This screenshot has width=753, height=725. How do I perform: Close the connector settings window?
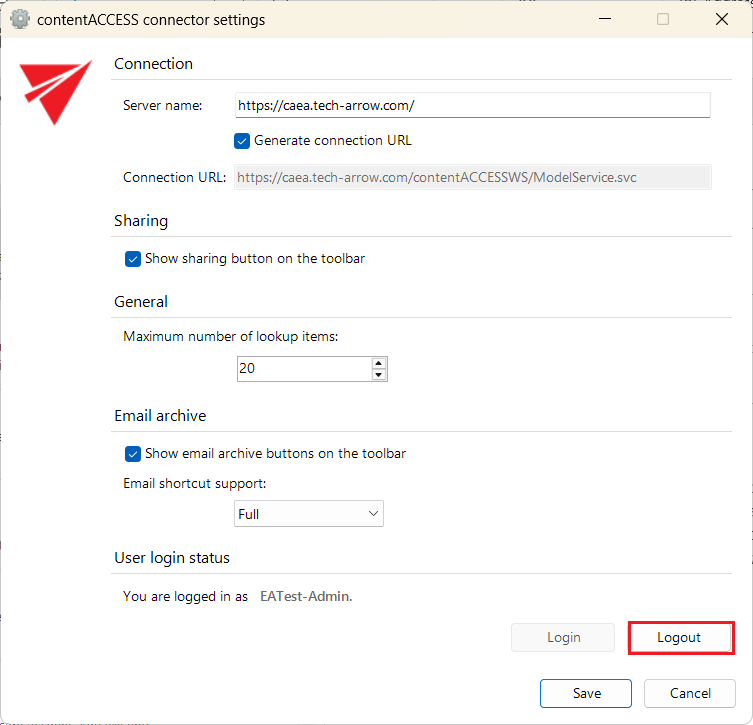coord(722,19)
